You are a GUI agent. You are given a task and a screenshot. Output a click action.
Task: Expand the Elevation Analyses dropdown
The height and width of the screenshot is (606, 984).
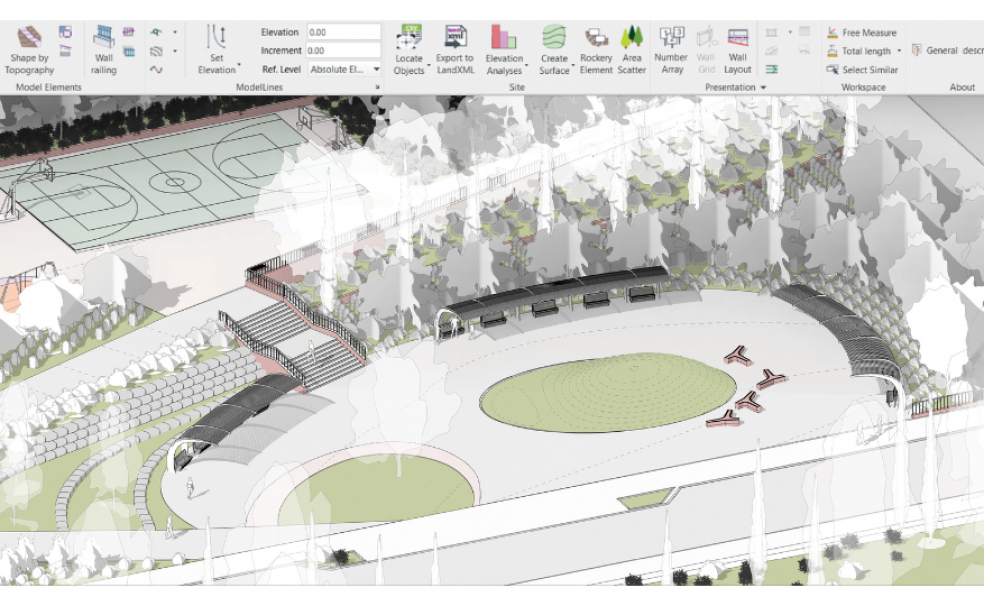pyautogui.click(x=526, y=71)
